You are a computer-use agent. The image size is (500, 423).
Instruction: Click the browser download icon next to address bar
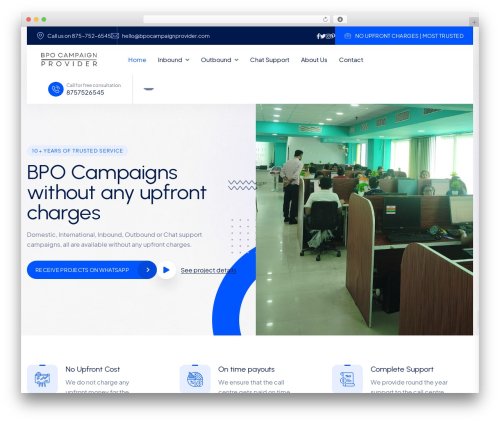point(340,19)
